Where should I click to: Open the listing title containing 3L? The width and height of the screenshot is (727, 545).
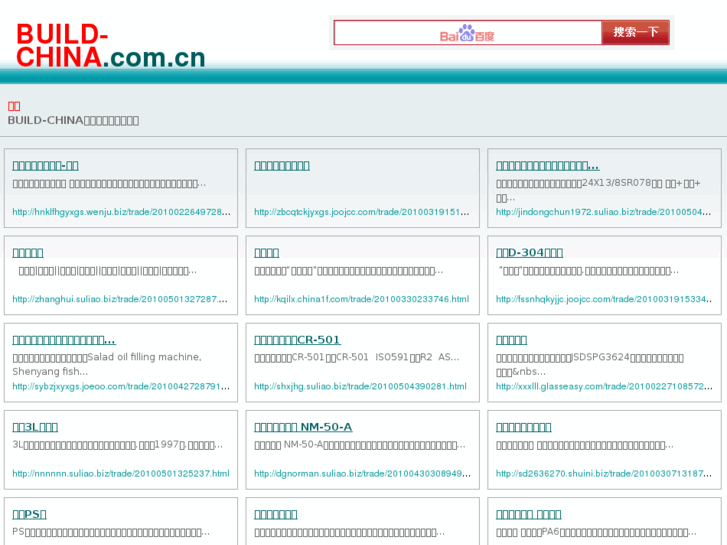(x=35, y=427)
